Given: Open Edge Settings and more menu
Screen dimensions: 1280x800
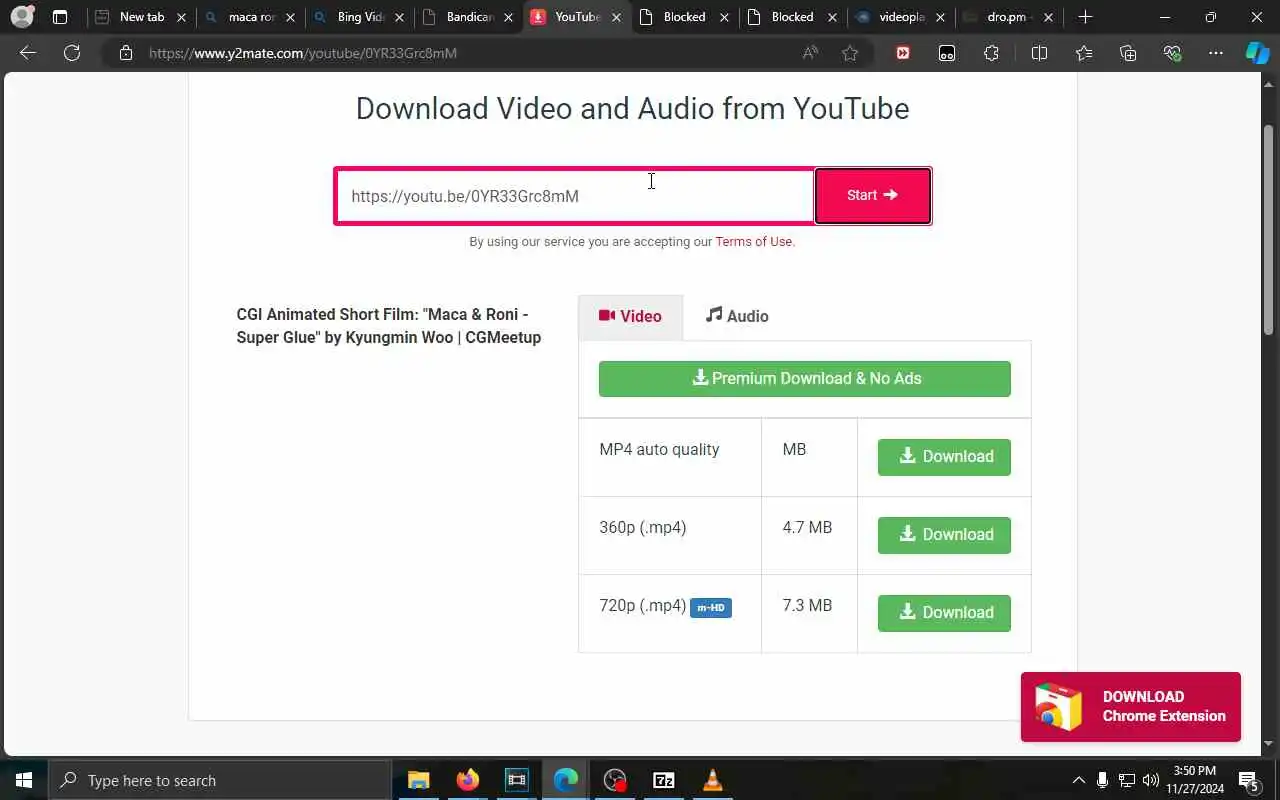Looking at the screenshot, I should 1216,53.
